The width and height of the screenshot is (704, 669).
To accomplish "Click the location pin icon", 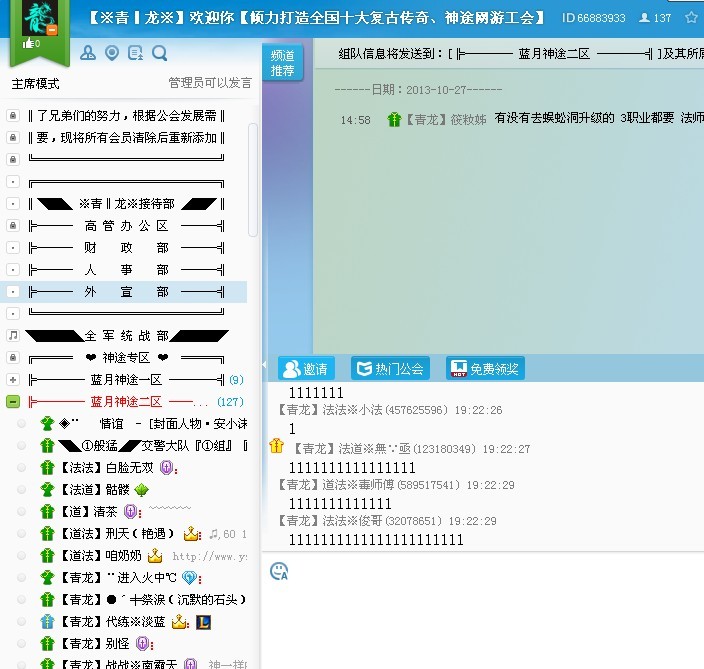I will tap(112, 53).
